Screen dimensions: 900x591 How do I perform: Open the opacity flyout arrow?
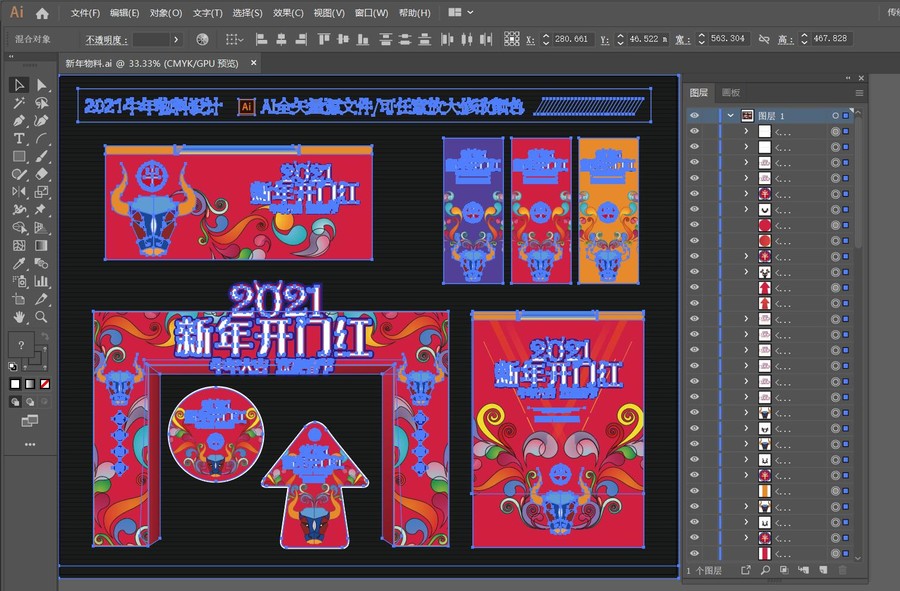(176, 40)
